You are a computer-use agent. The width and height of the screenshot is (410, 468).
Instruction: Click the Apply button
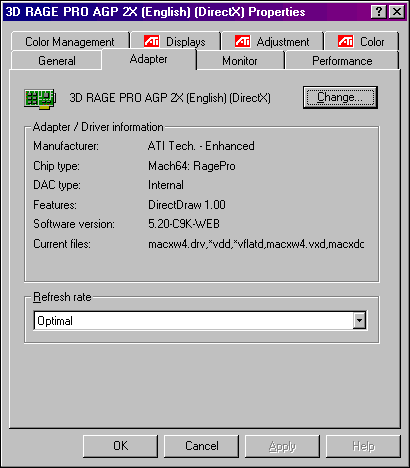(x=282, y=446)
